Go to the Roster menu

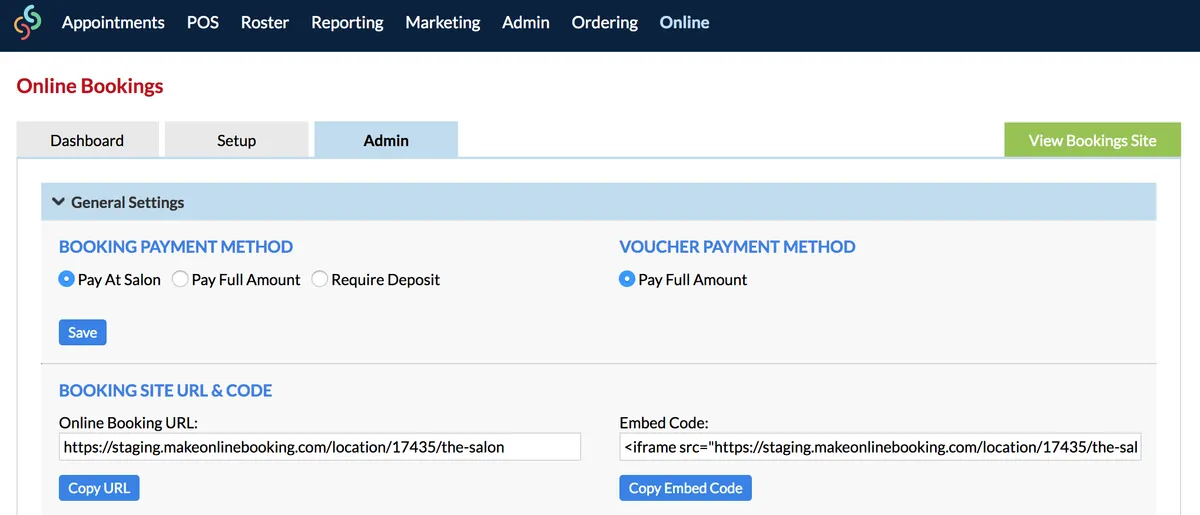[x=265, y=22]
